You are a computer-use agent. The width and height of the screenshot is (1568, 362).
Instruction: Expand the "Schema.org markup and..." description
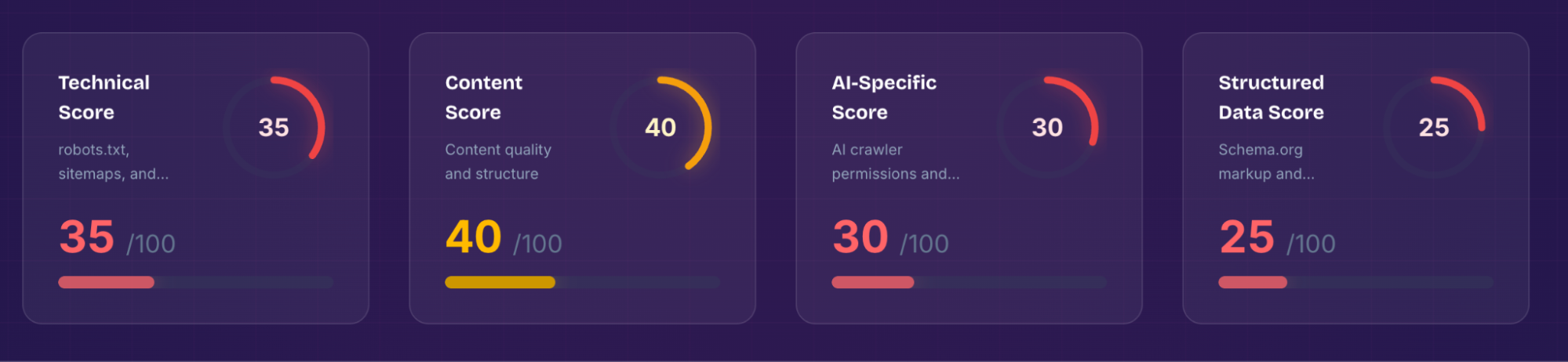click(1266, 161)
